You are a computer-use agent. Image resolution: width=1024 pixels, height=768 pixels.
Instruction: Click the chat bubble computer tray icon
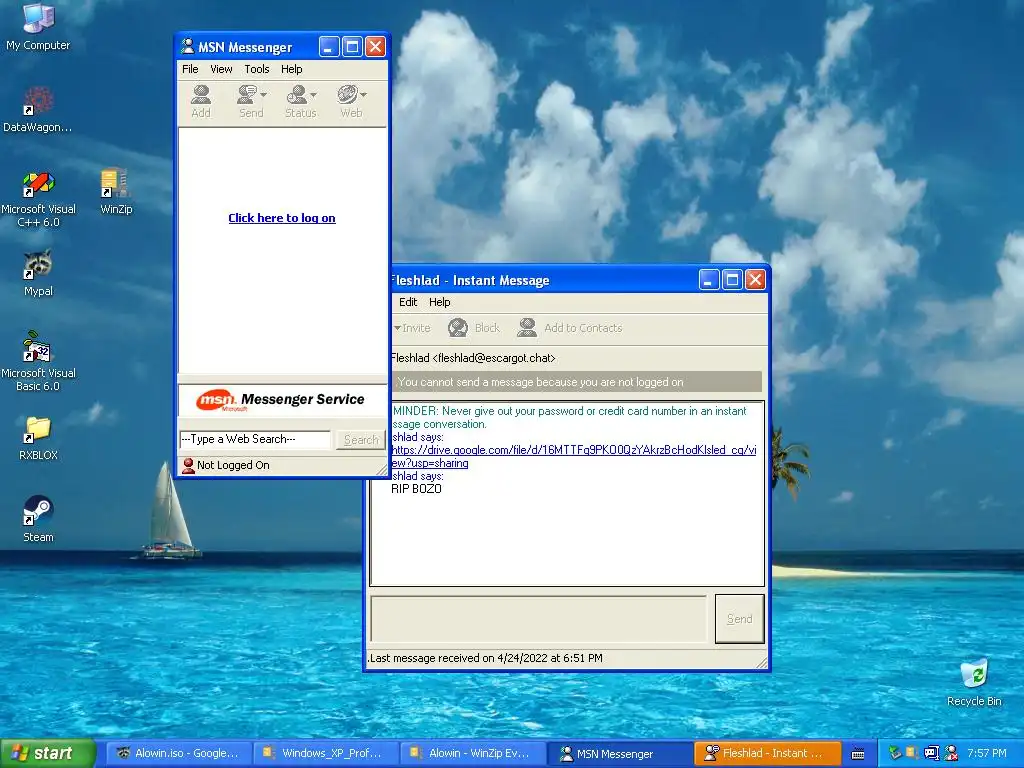click(931, 753)
